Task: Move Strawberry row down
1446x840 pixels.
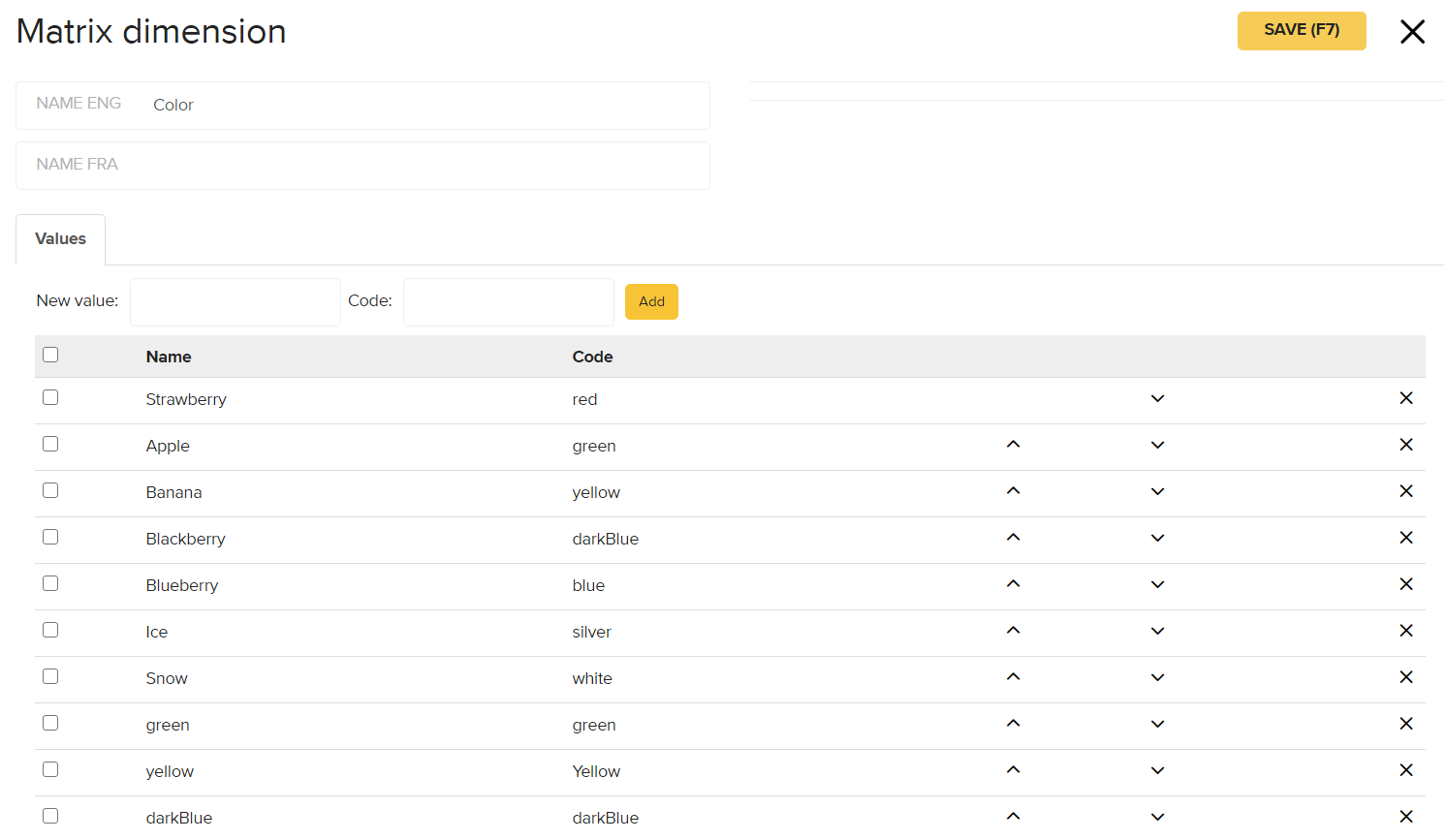Action: pos(1157,399)
